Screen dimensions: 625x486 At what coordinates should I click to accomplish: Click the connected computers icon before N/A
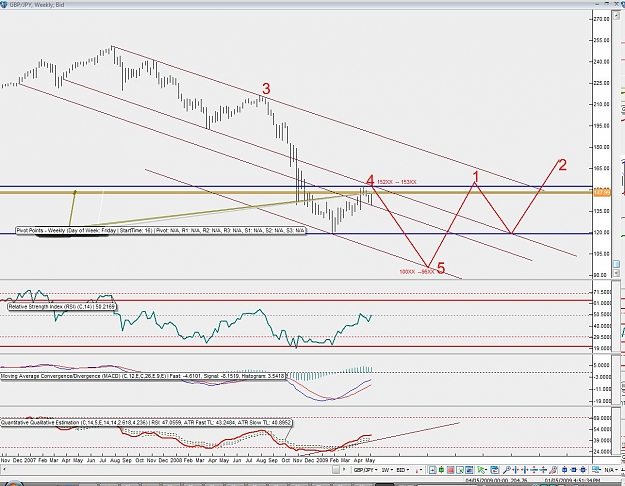[596, 470]
